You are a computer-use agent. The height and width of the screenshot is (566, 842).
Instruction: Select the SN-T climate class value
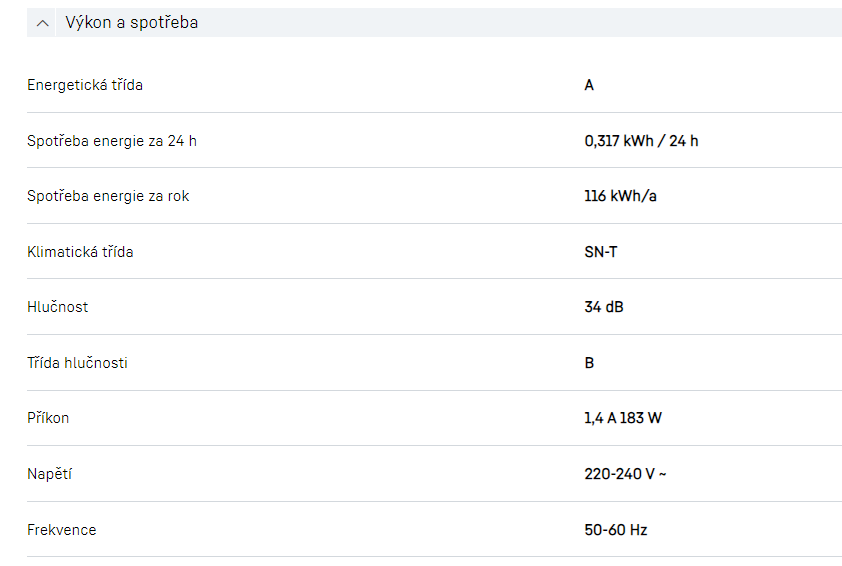tap(601, 252)
